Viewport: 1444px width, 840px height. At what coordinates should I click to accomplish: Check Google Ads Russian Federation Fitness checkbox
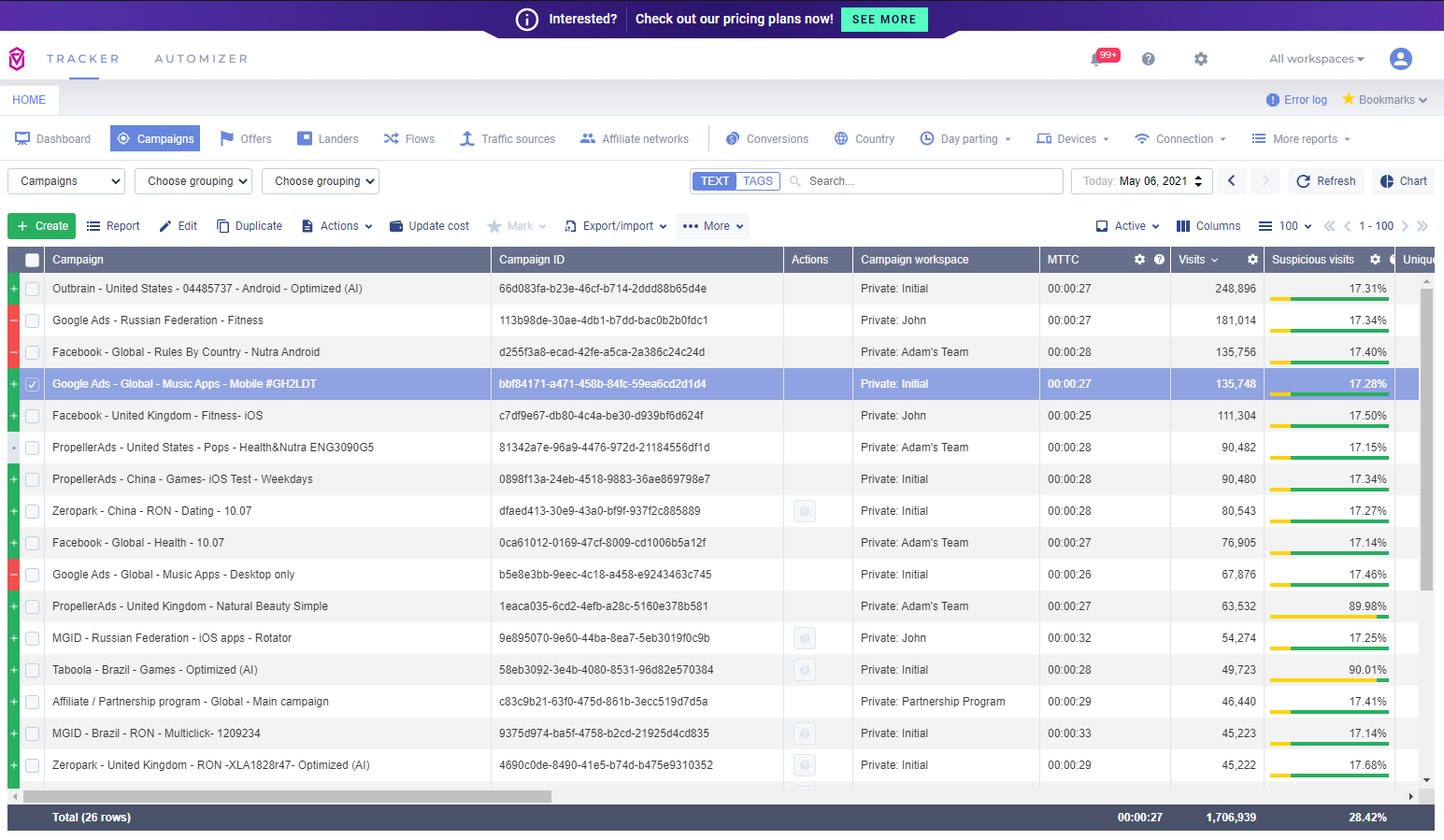33,320
